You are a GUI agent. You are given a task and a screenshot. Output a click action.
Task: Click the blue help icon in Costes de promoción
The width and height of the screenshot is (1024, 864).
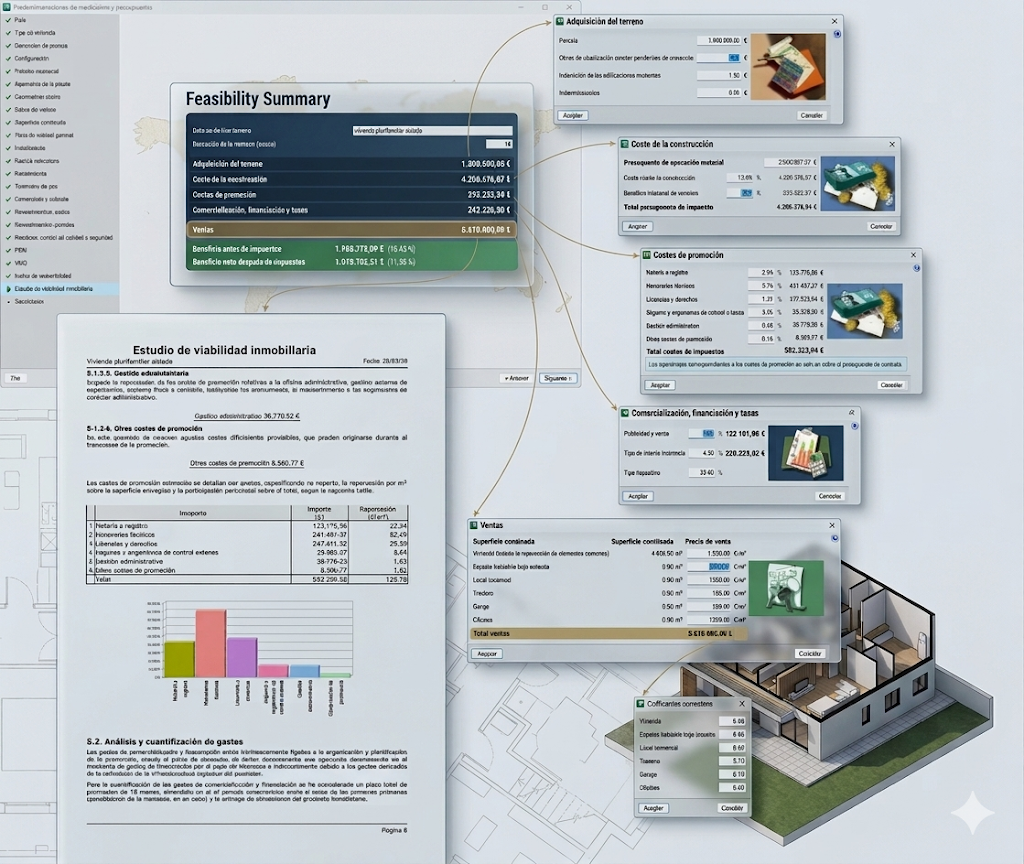(916, 268)
